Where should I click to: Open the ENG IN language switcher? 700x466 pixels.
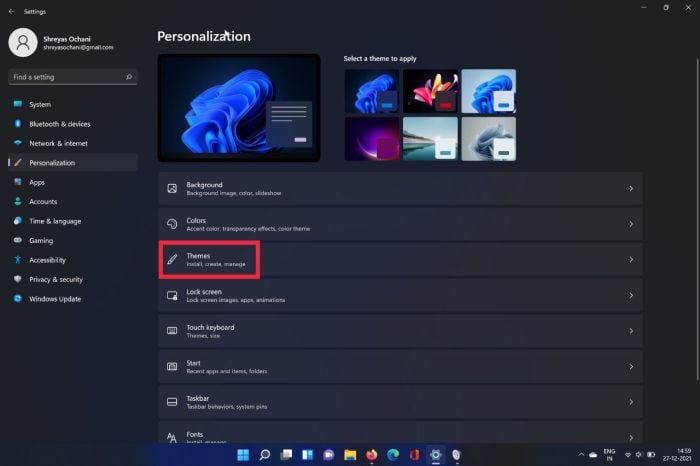[609, 455]
